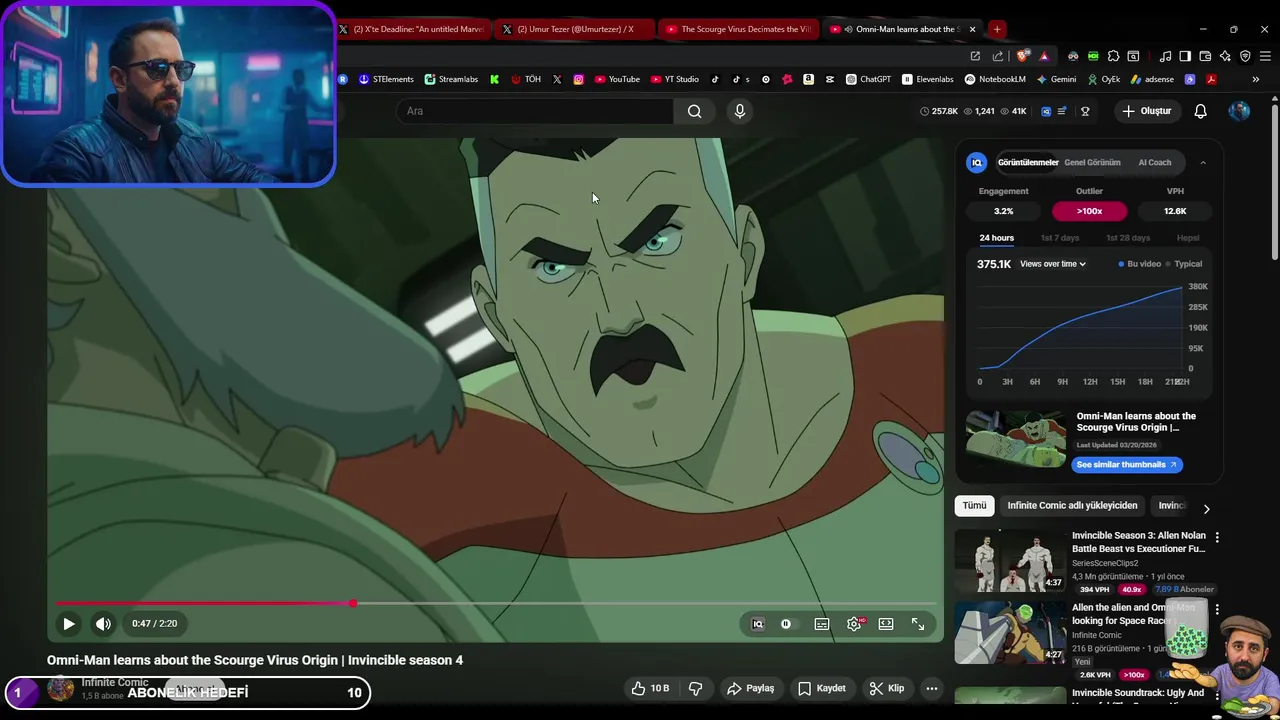This screenshot has width=1280, height=720.
Task: Open the Elevenlabs bookmark
Action: [x=928, y=79]
